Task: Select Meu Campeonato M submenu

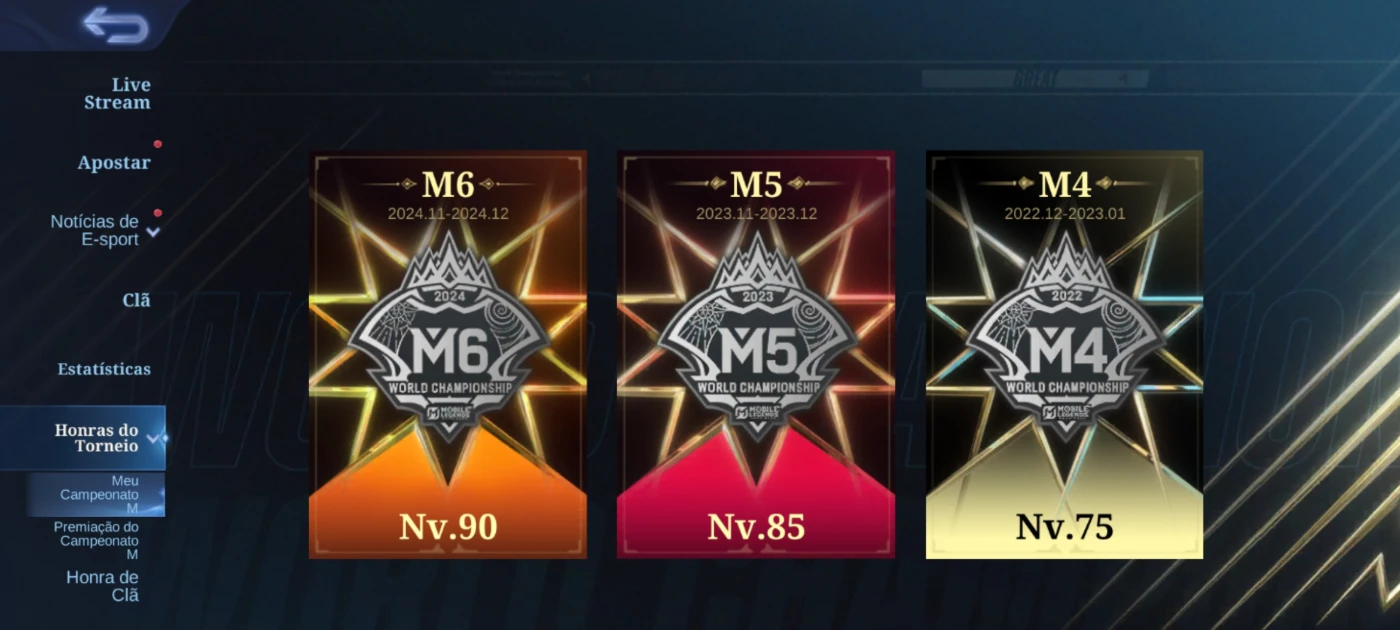Action: click(97, 494)
